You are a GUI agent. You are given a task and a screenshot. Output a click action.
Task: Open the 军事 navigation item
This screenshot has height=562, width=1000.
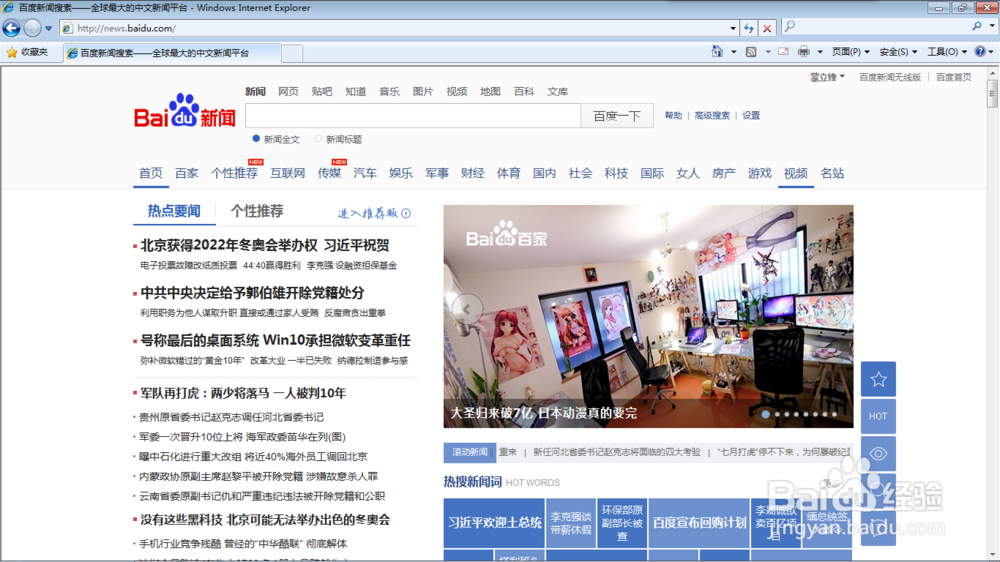pyautogui.click(x=437, y=173)
